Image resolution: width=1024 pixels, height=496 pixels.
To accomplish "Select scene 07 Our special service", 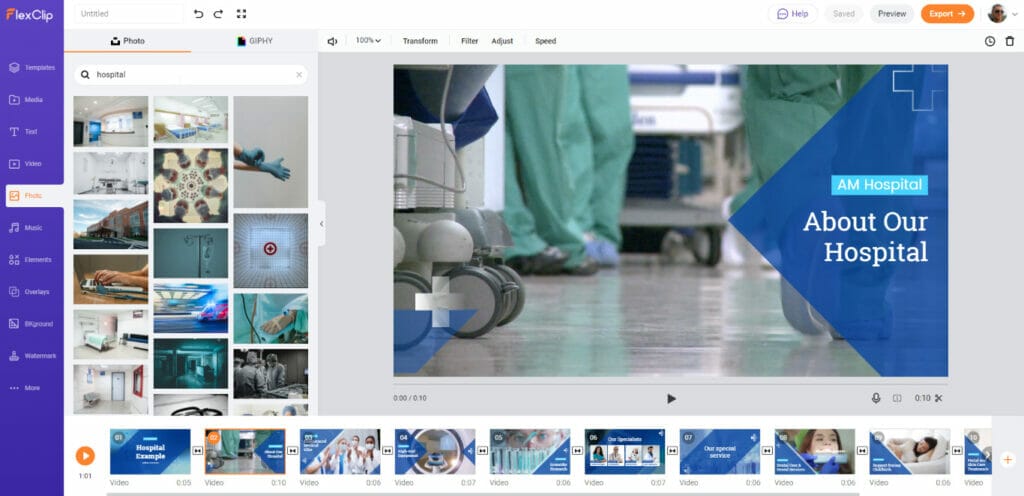I will (720, 452).
